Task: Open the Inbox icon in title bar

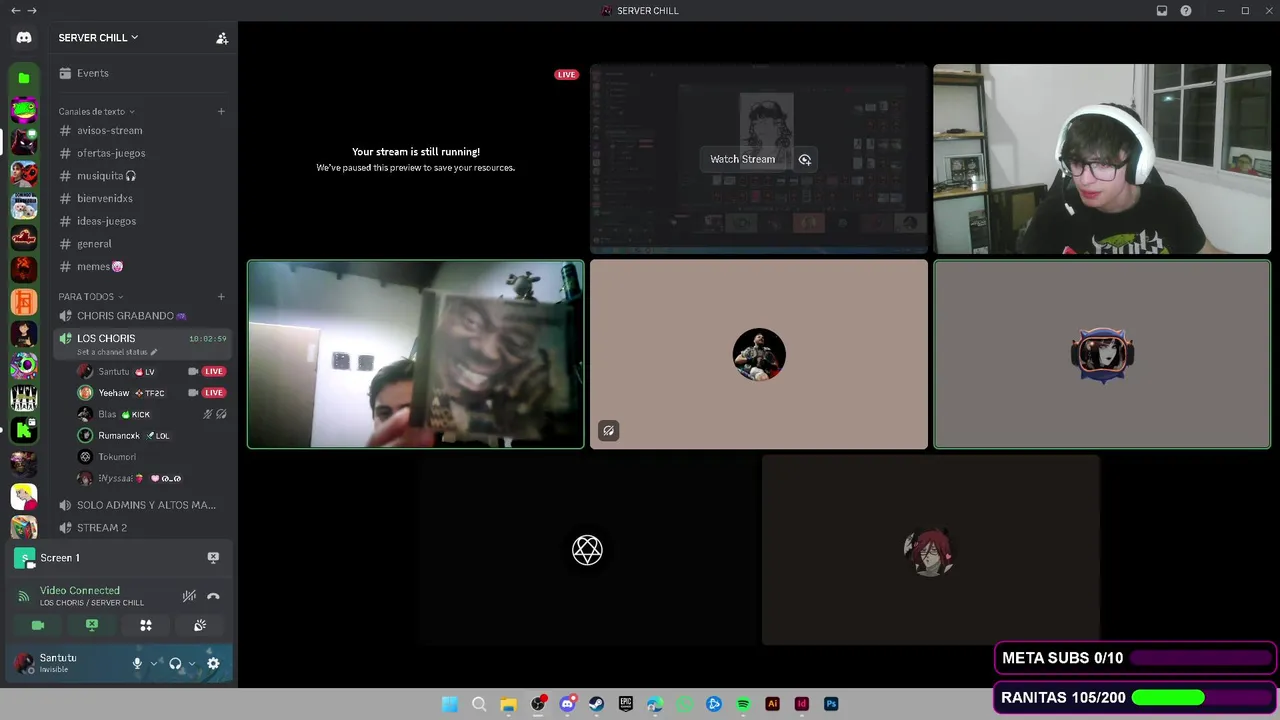Action: [x=1162, y=11]
